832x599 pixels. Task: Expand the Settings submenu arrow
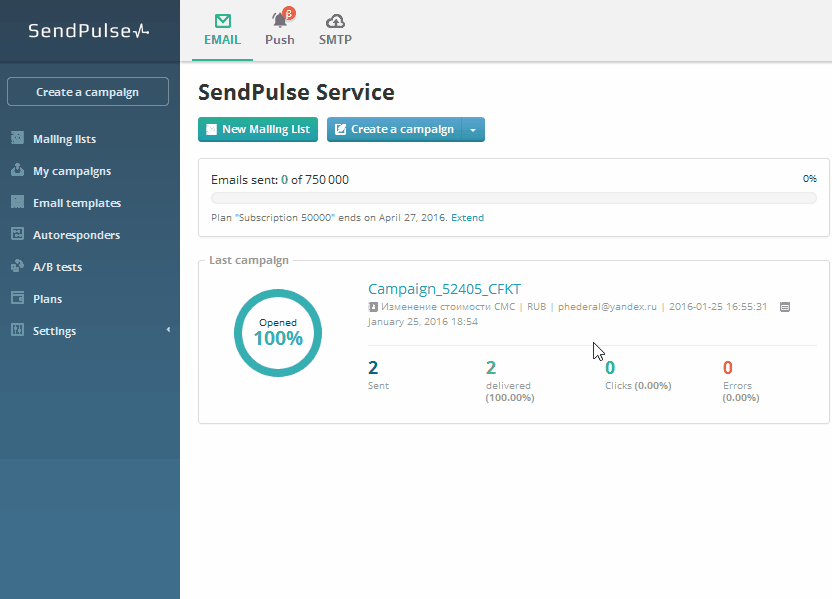click(x=168, y=330)
